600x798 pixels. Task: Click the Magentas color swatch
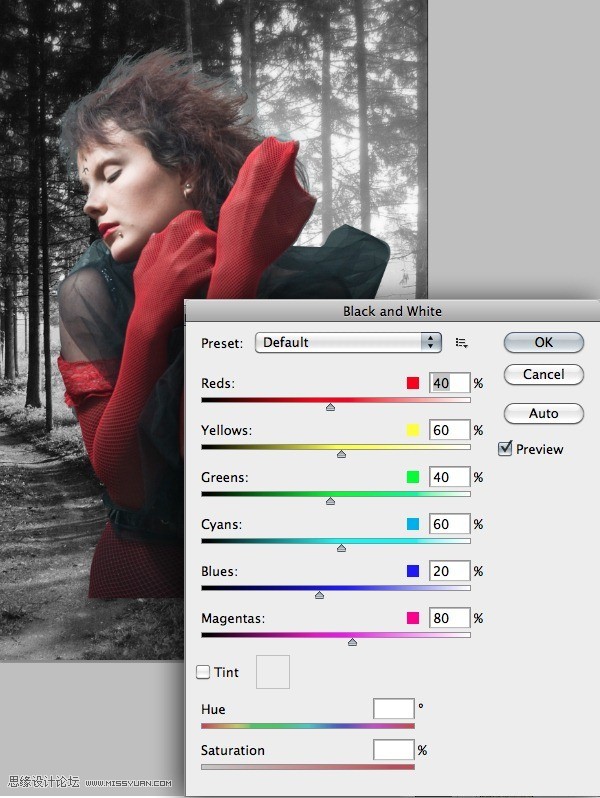pyautogui.click(x=413, y=618)
